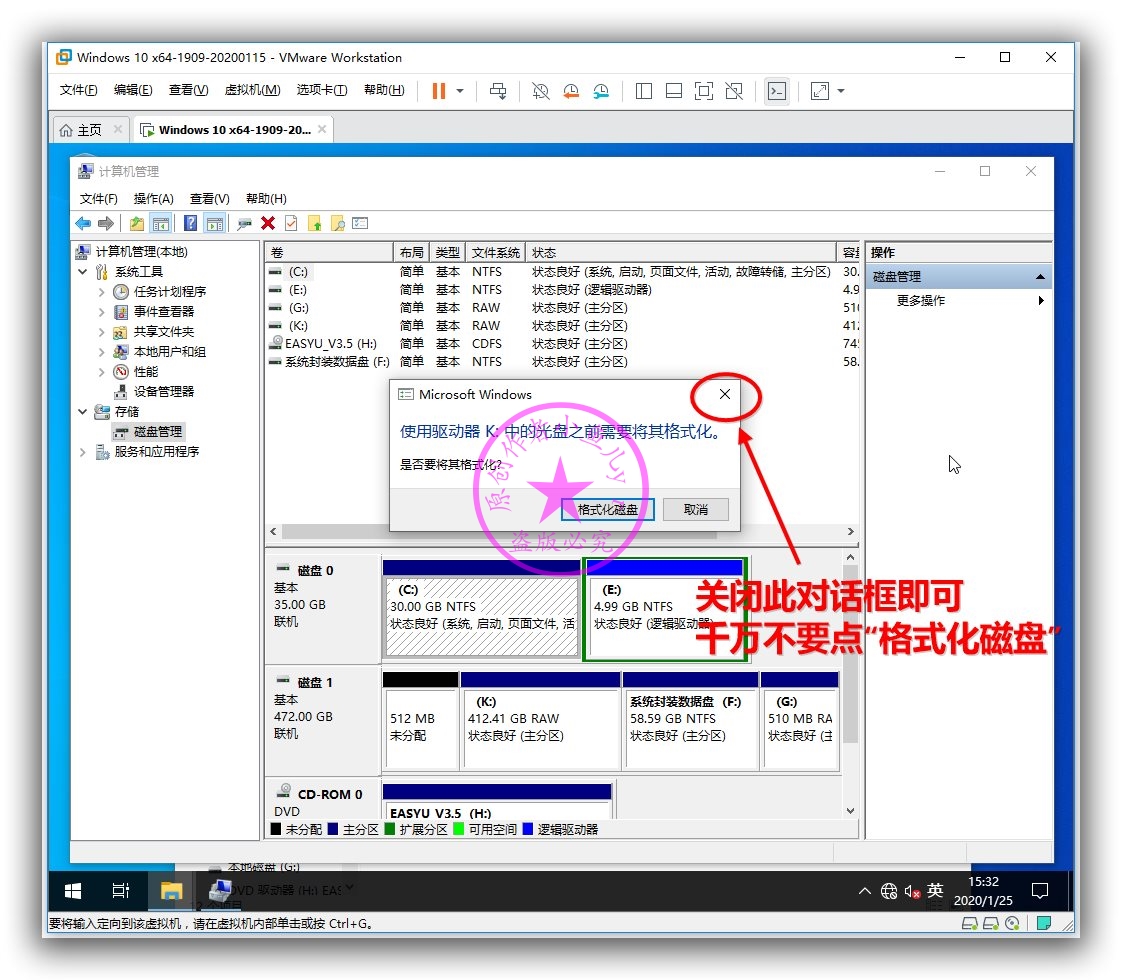Image resolution: width=1122 pixels, height=980 pixels.
Task: Click the red X delete icon in toolbar
Action: (268, 224)
